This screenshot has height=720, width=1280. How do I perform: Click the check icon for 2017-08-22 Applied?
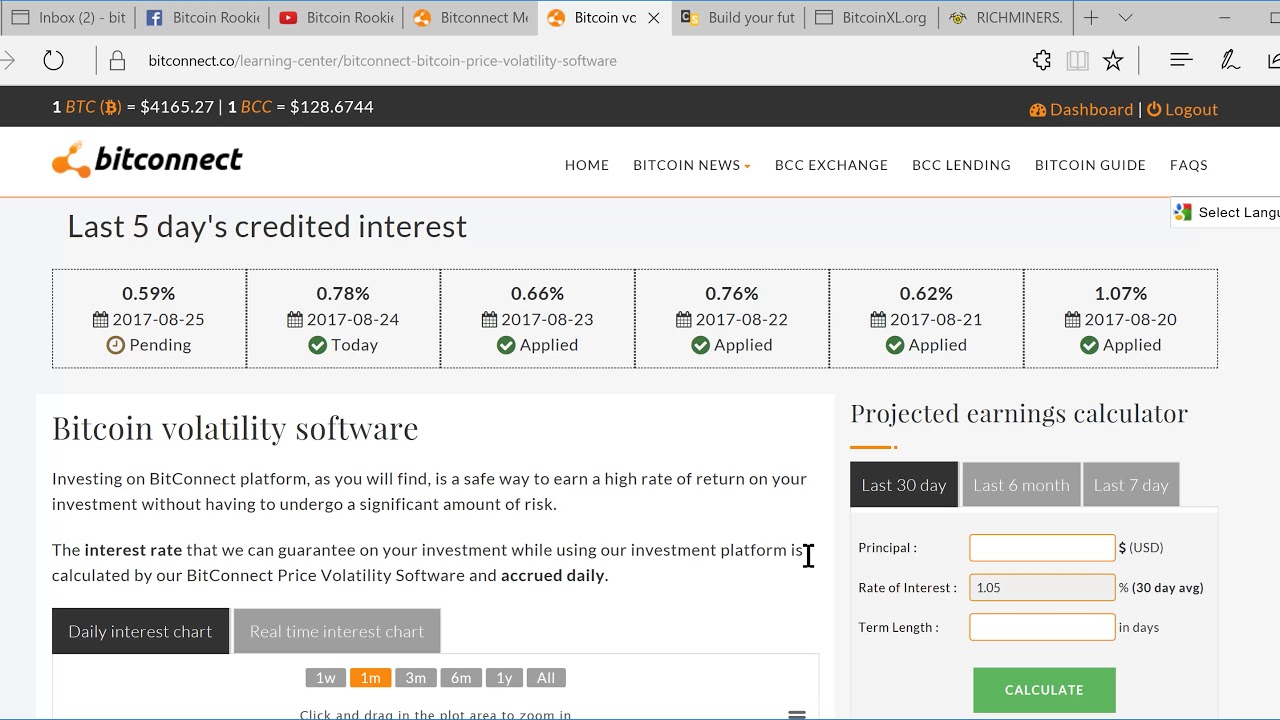pyautogui.click(x=700, y=345)
